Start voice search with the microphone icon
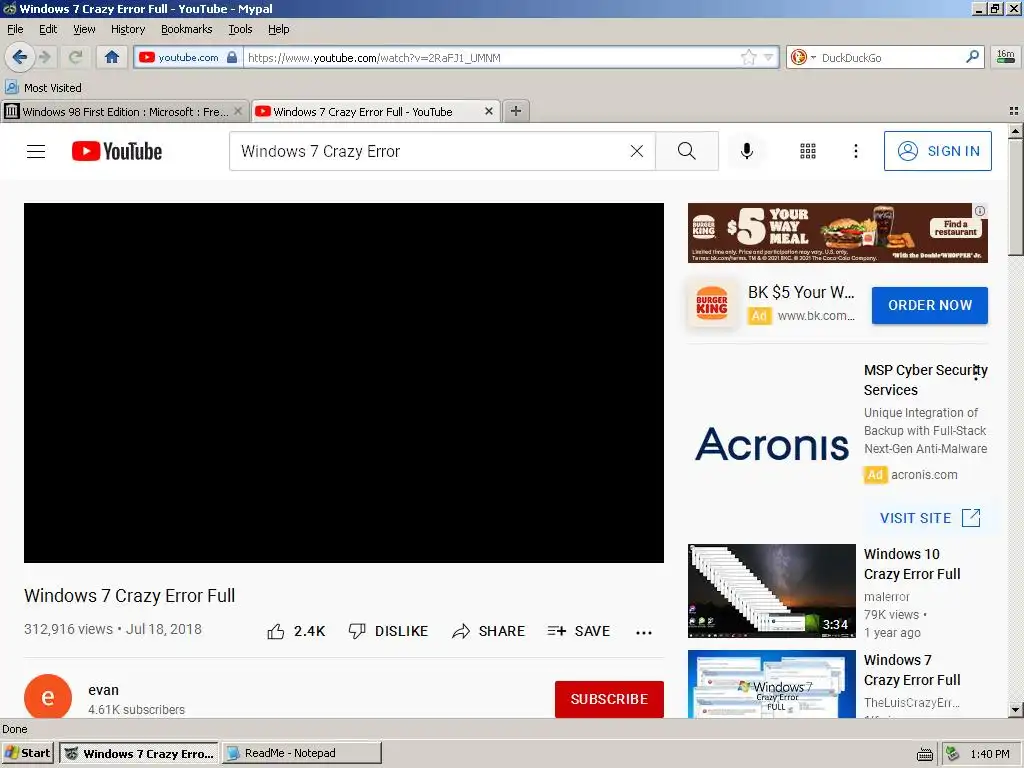 pyautogui.click(x=746, y=151)
